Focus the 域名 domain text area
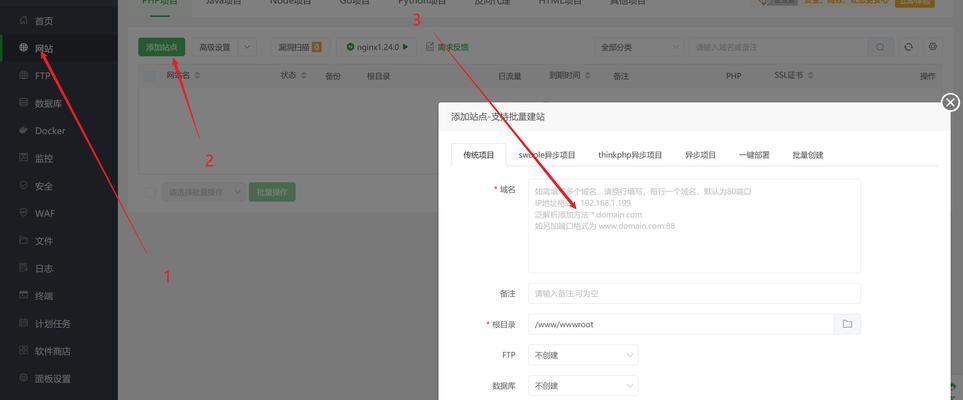This screenshot has width=963, height=400. (x=694, y=226)
